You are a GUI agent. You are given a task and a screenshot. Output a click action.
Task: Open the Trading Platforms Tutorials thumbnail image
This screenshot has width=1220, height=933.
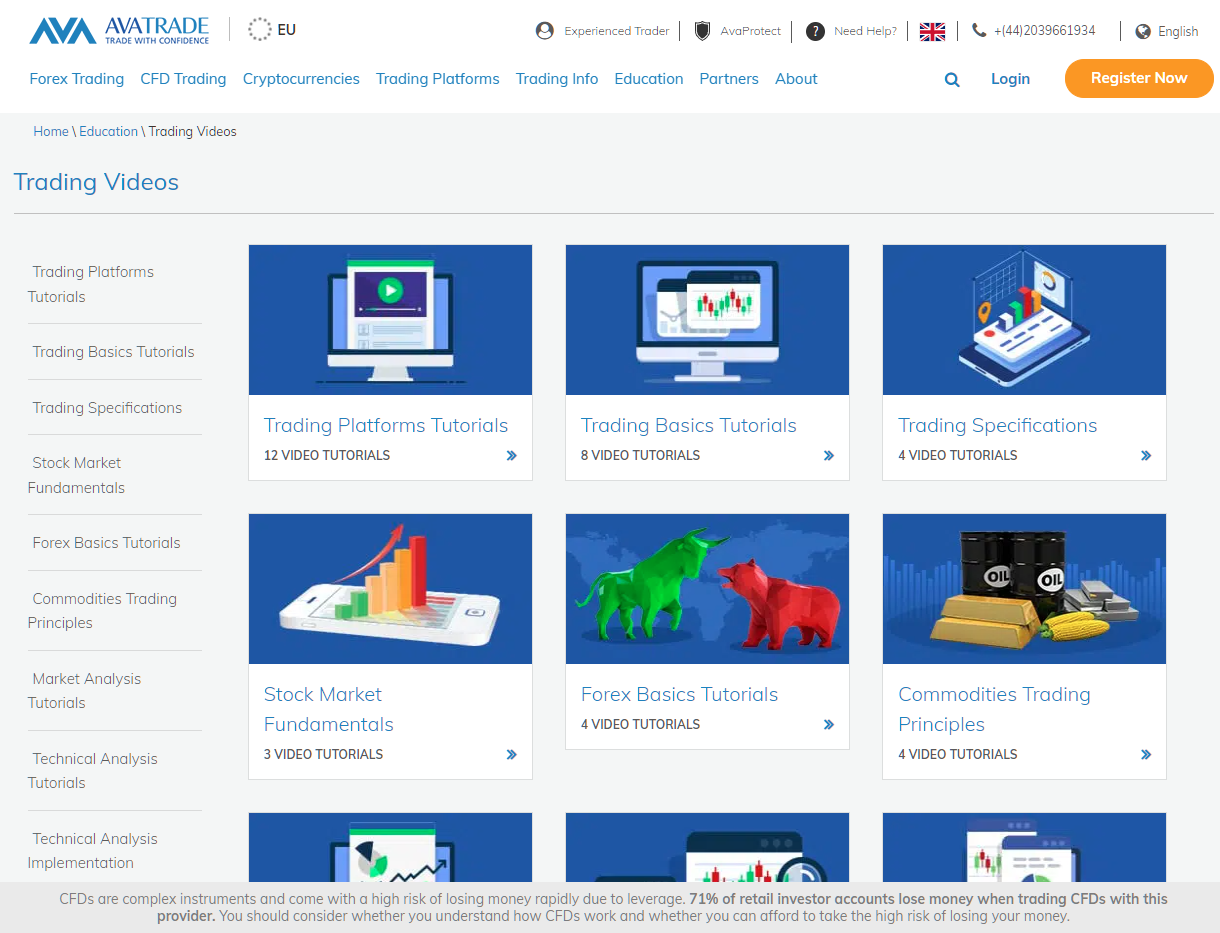pyautogui.click(x=390, y=320)
